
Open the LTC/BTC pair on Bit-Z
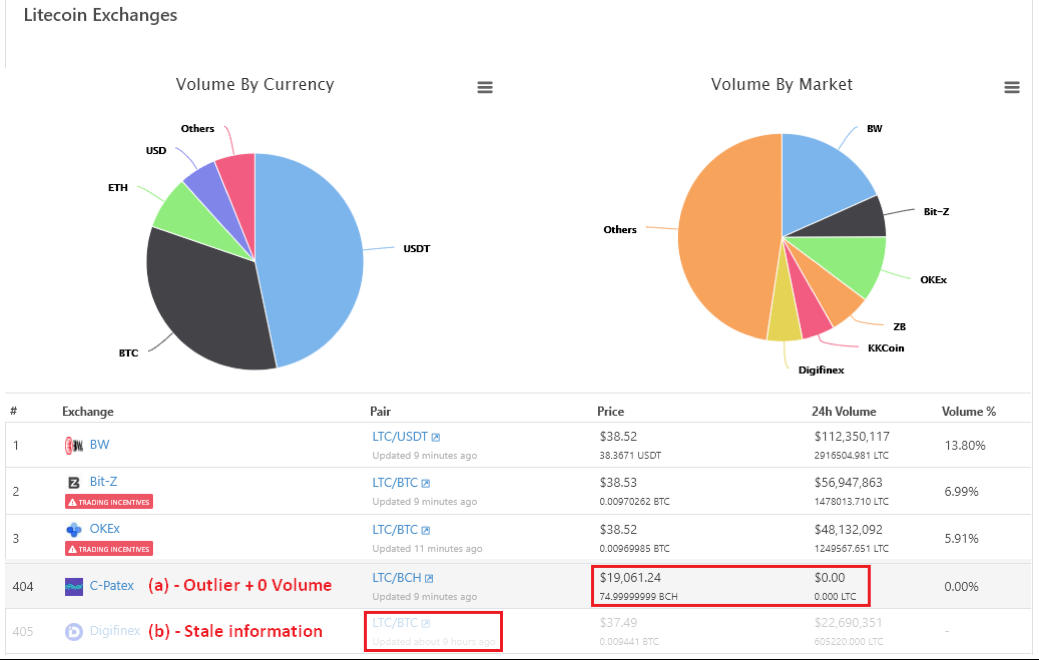coord(395,483)
